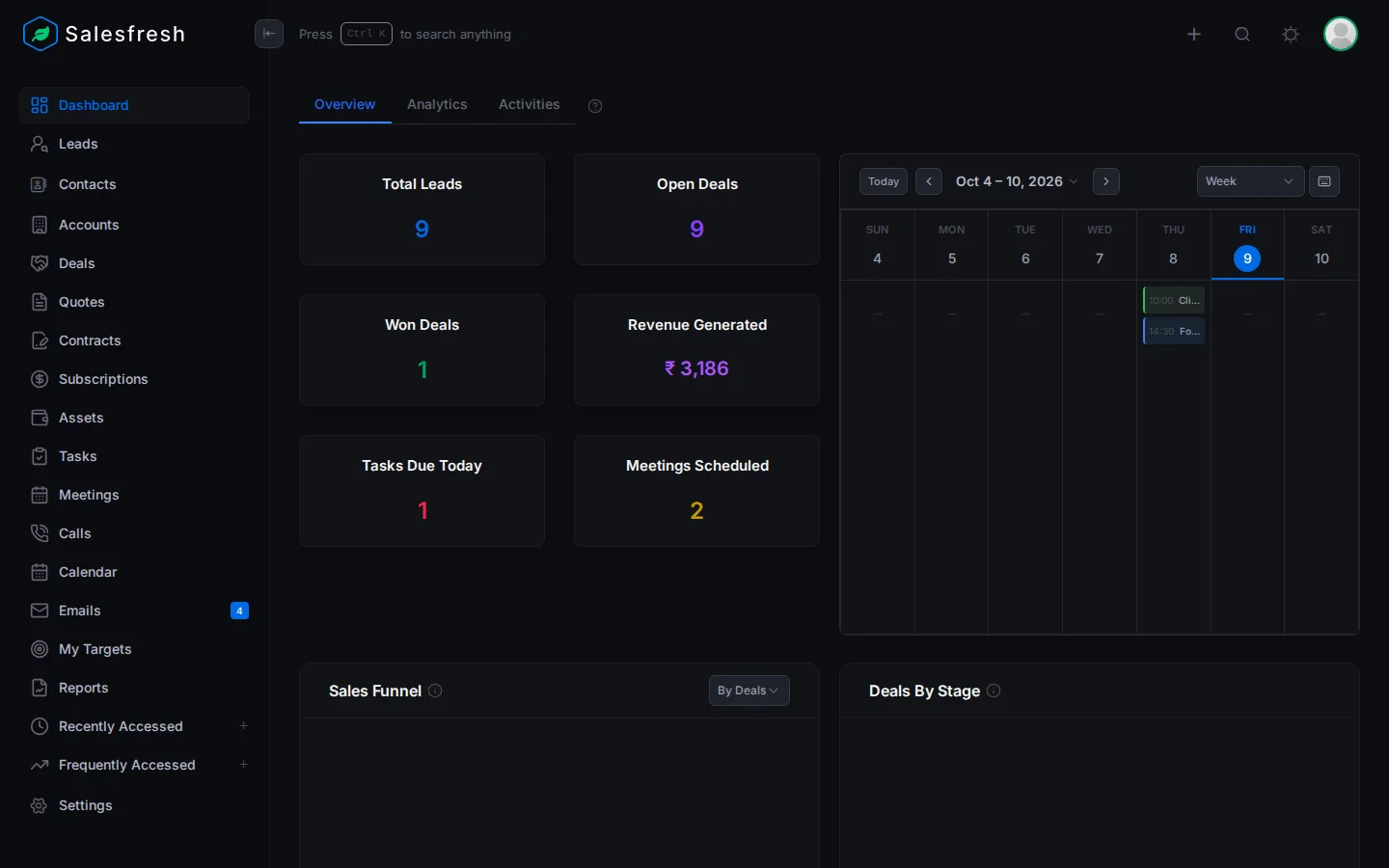Click the Salesfresh logo
This screenshot has height=868, width=1389.
pyautogui.click(x=104, y=34)
